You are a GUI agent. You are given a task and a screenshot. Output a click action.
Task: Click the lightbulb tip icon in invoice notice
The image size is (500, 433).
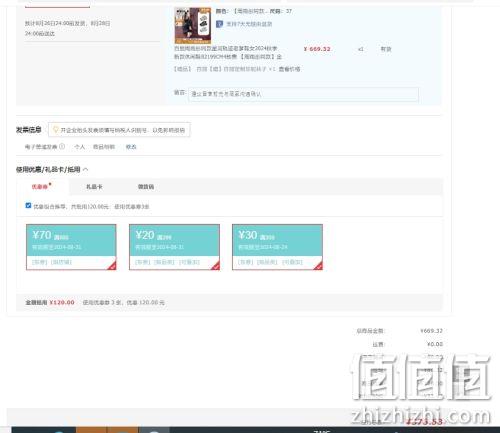click(56, 130)
